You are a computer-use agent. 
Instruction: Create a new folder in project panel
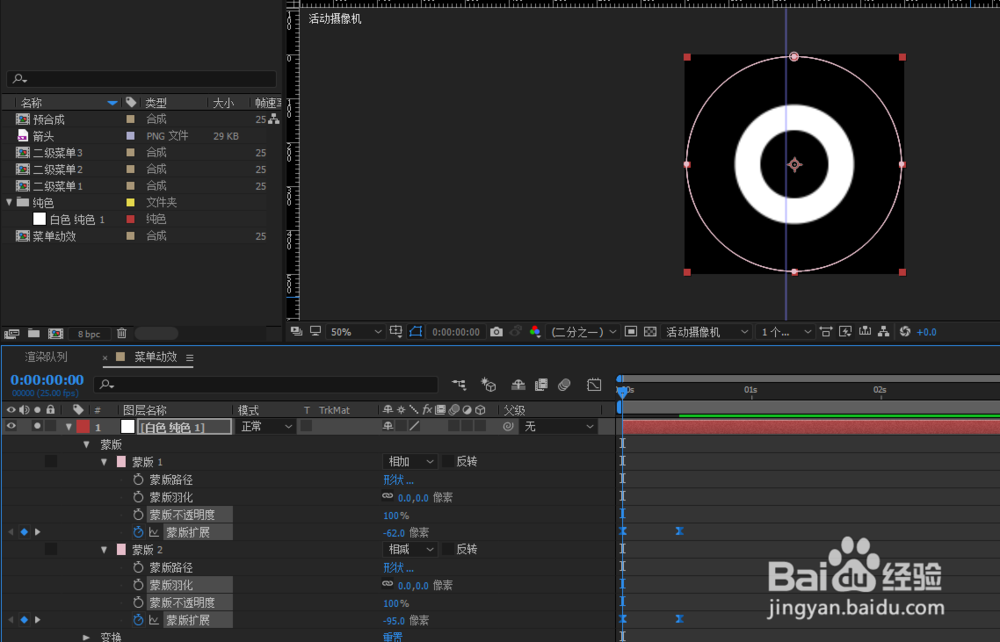pyautogui.click(x=34, y=333)
